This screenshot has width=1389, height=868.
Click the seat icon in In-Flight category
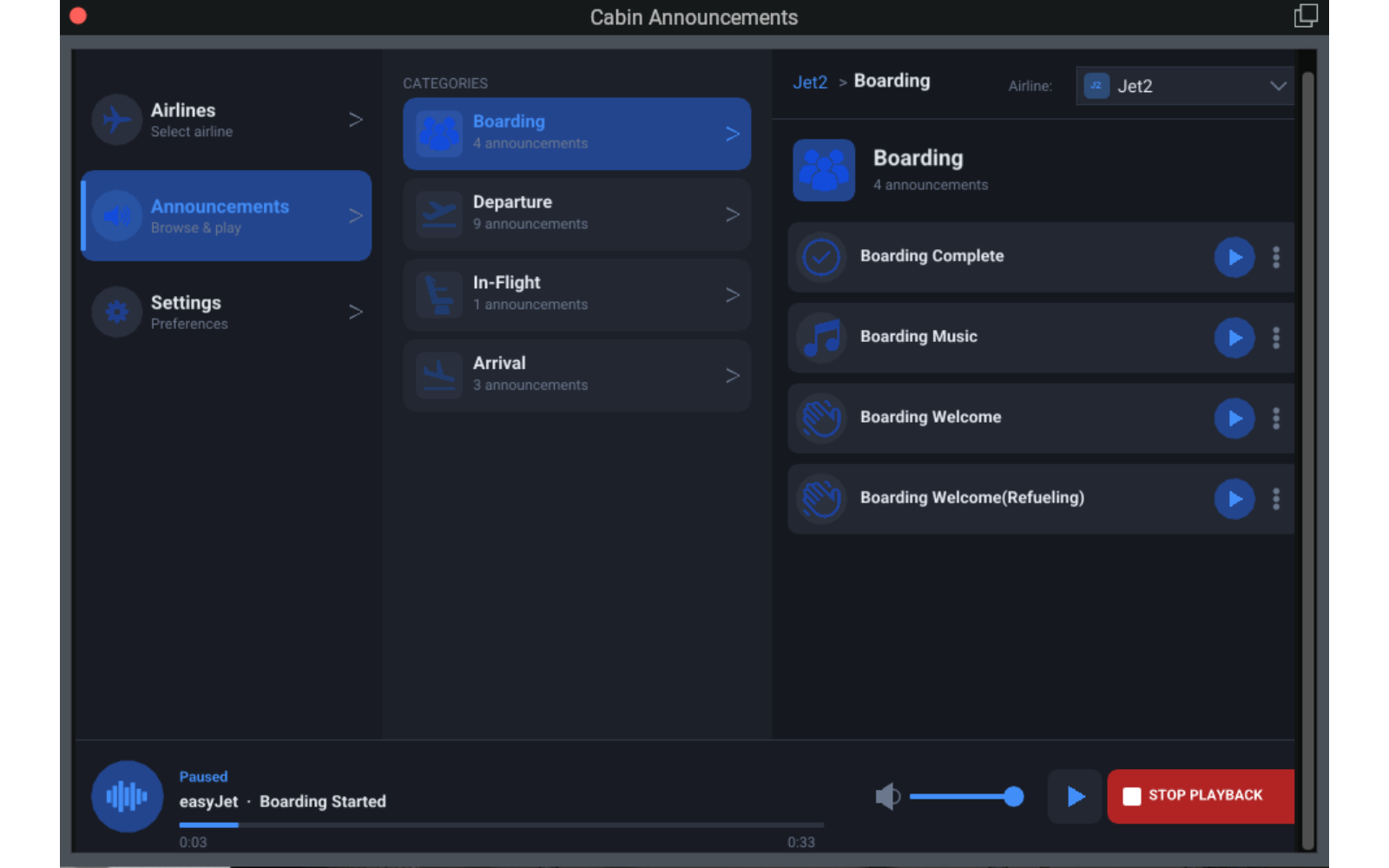(439, 295)
